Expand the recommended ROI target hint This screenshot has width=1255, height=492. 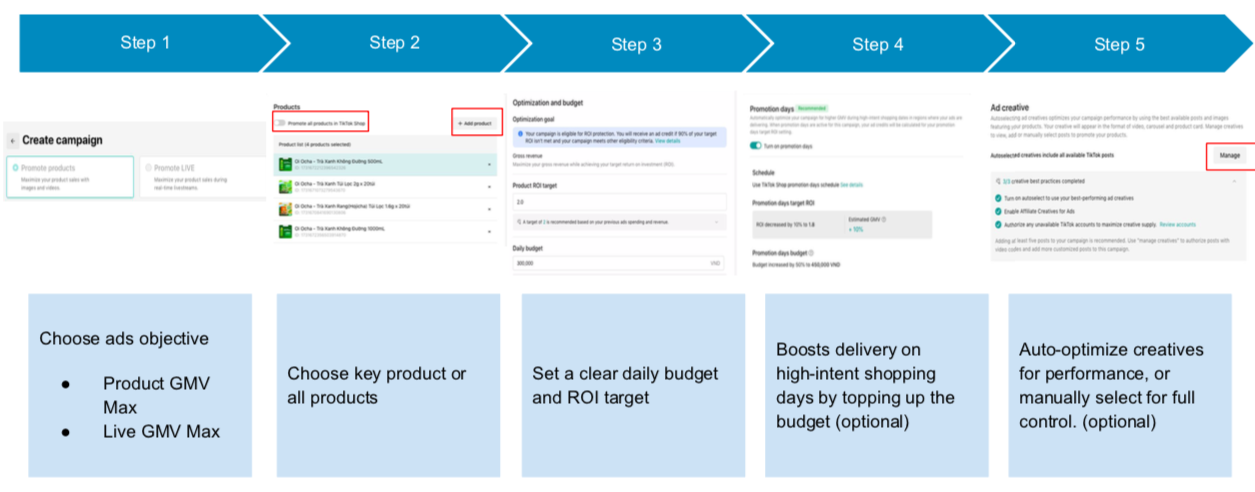[x=716, y=222]
